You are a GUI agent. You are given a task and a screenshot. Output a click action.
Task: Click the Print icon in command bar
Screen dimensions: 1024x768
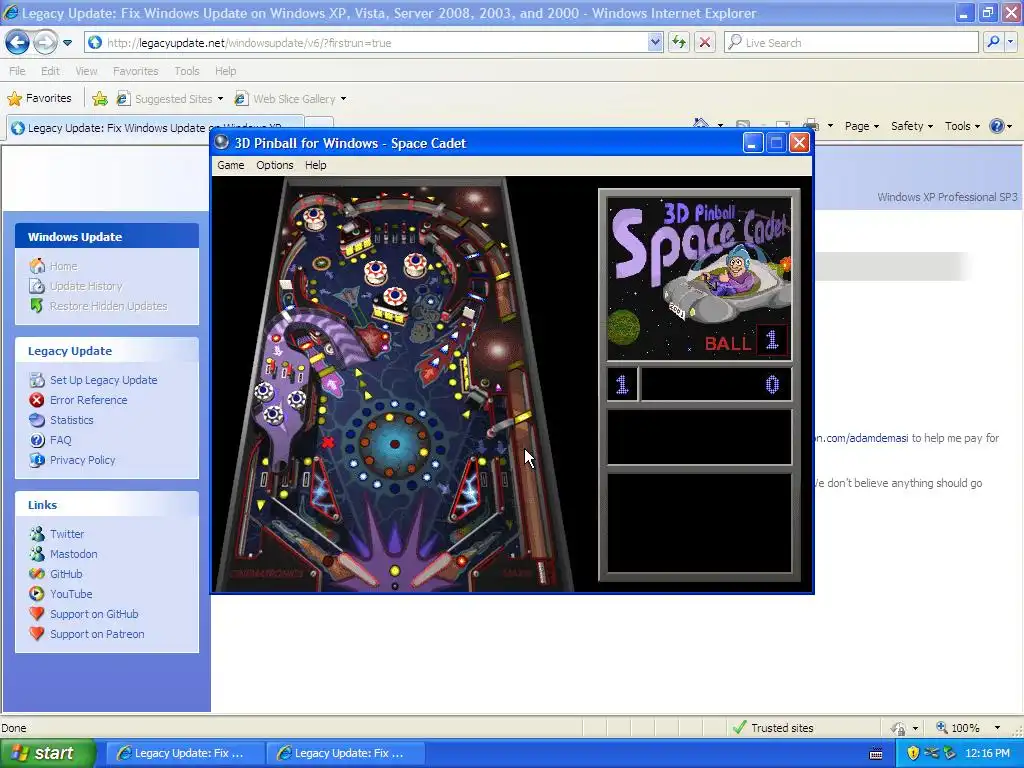(812, 125)
